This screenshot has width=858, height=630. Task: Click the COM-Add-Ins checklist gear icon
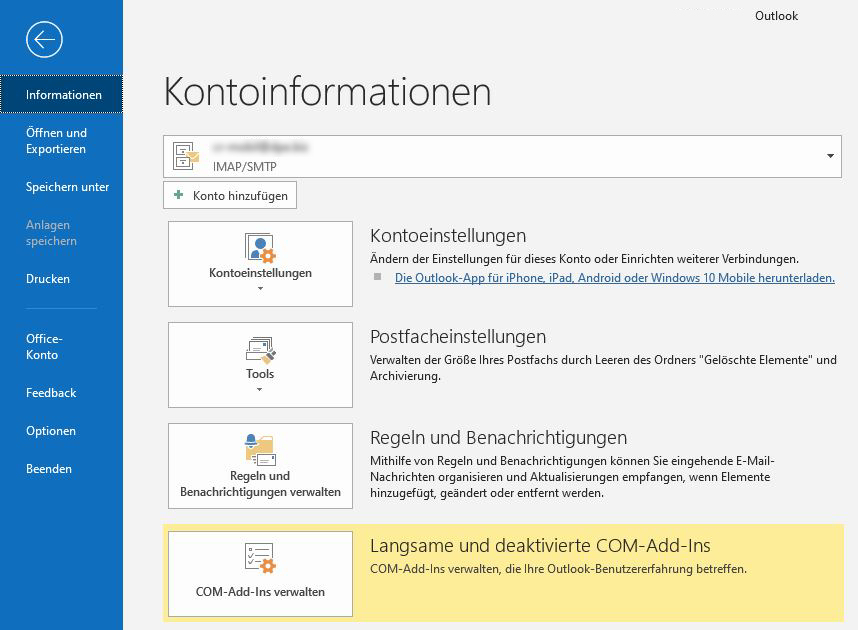pos(260,558)
